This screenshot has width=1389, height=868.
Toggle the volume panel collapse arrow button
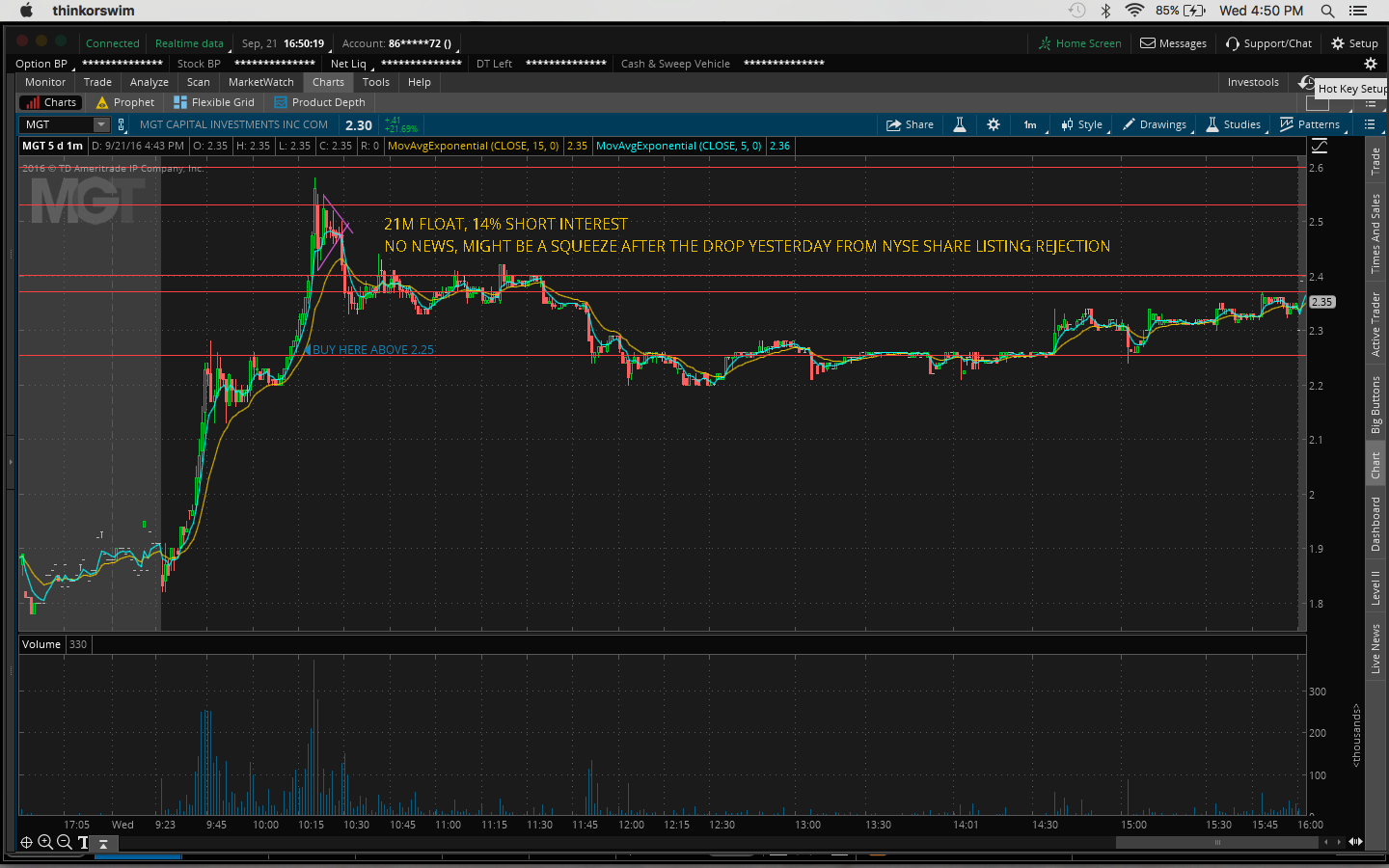pyautogui.click(x=103, y=843)
